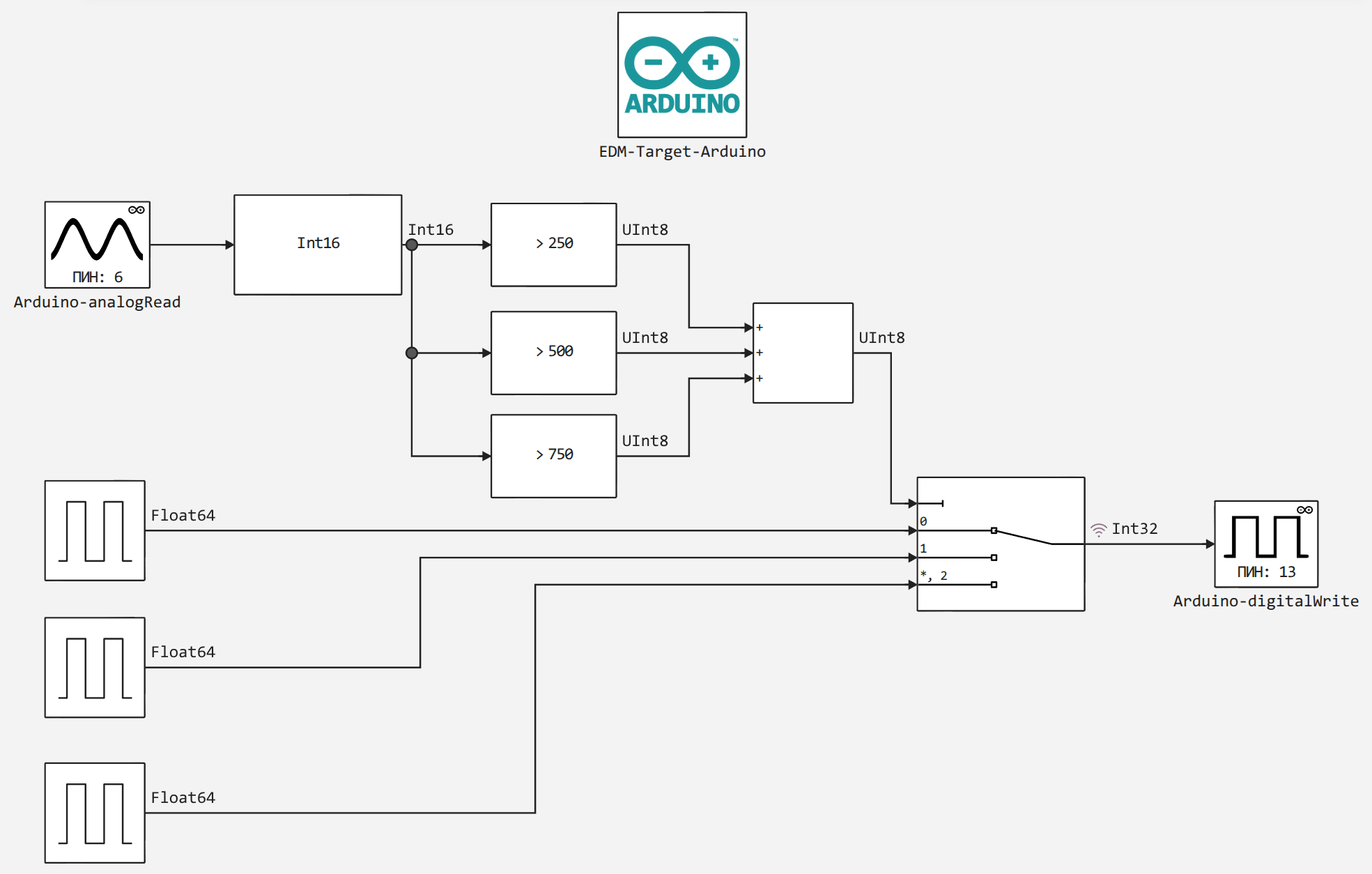Select the Arduino-digitalWrite pin 13 block
This screenshot has width=1372, height=874.
tap(1265, 543)
